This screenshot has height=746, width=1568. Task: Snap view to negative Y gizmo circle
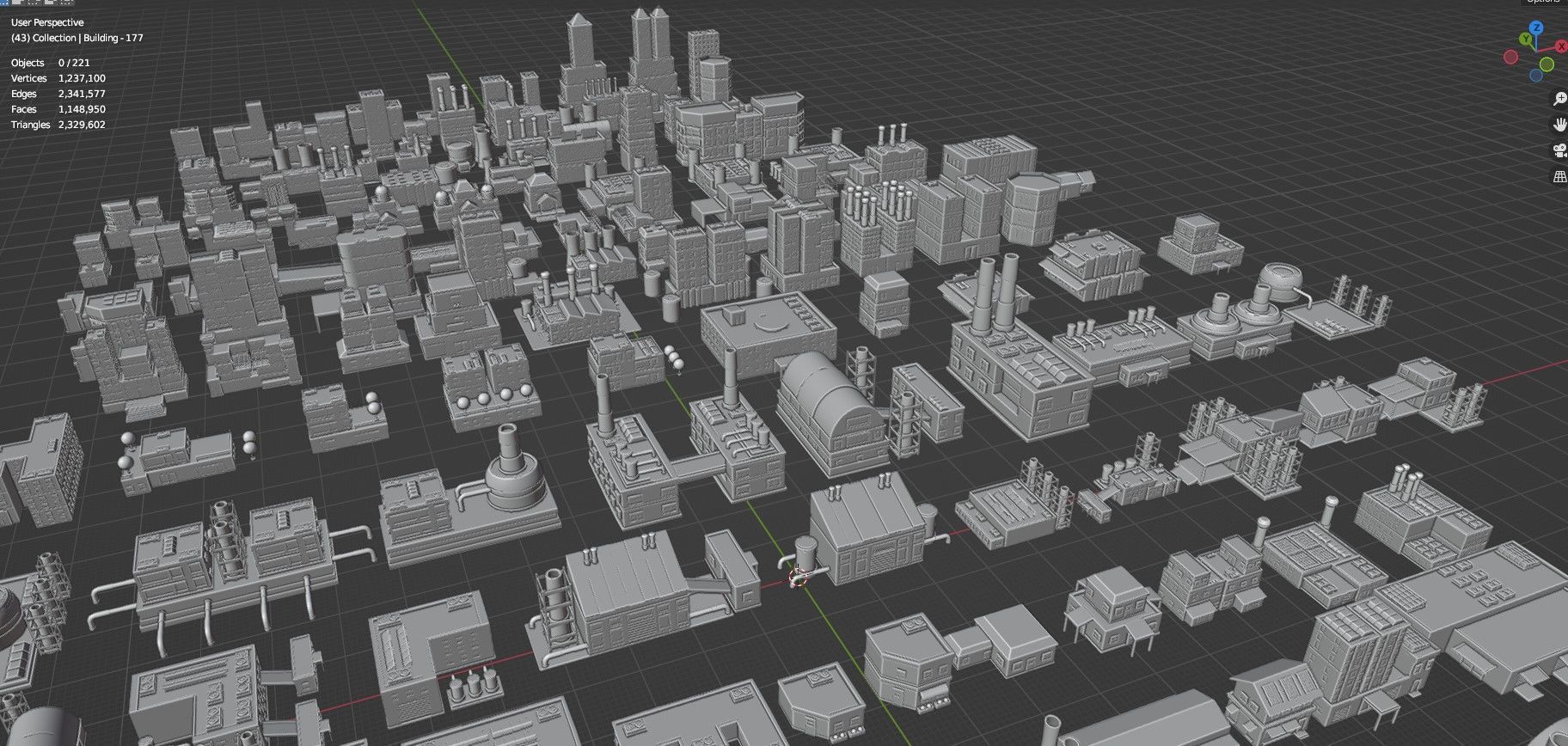[x=1547, y=64]
